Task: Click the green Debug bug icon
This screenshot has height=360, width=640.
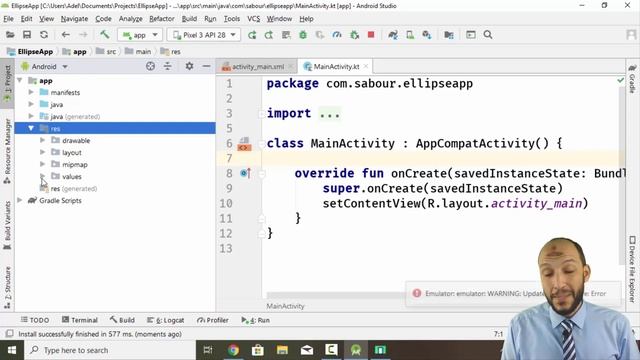Action: tap(303, 35)
